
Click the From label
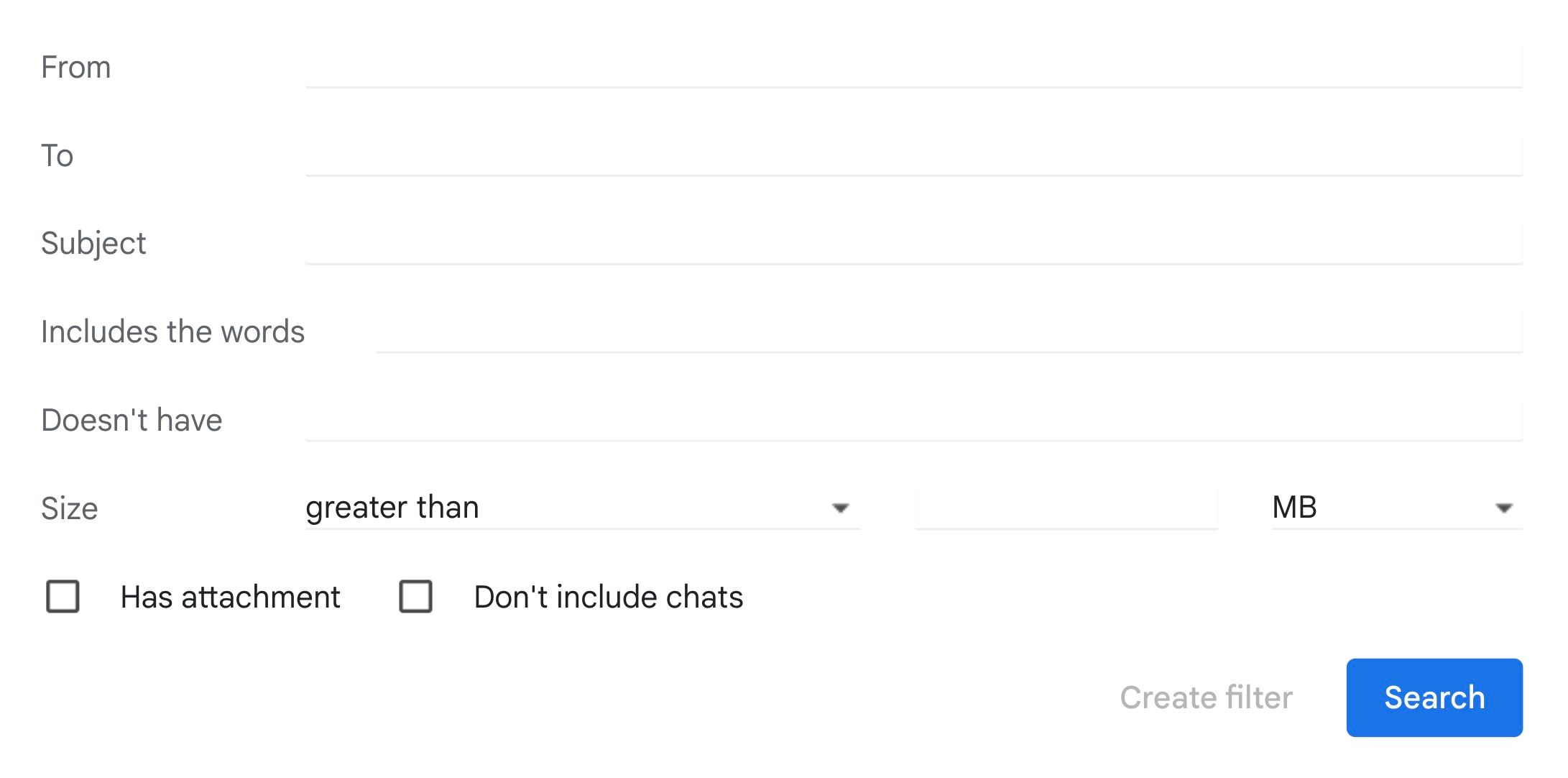tap(76, 67)
